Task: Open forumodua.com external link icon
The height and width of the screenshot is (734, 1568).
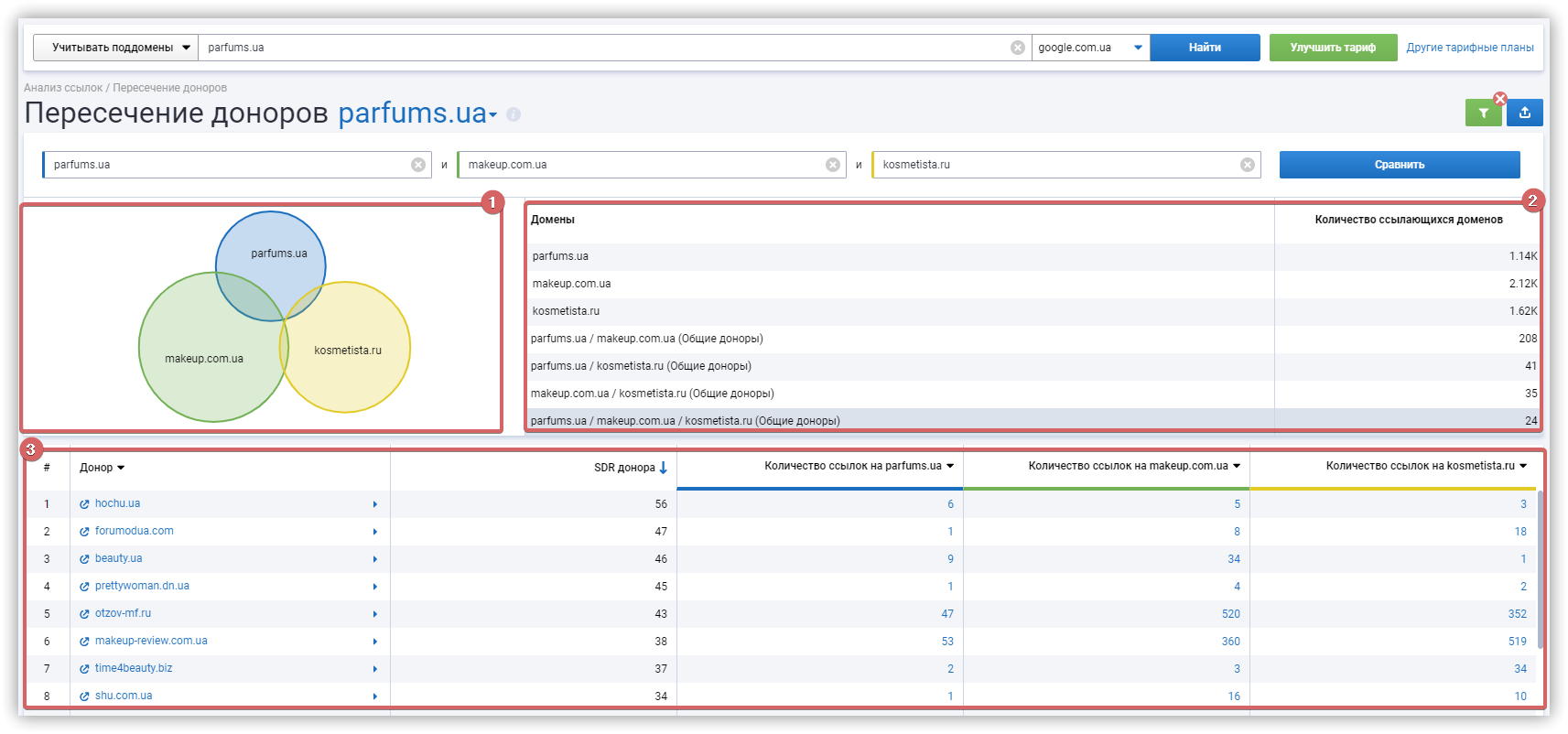Action: (84, 532)
